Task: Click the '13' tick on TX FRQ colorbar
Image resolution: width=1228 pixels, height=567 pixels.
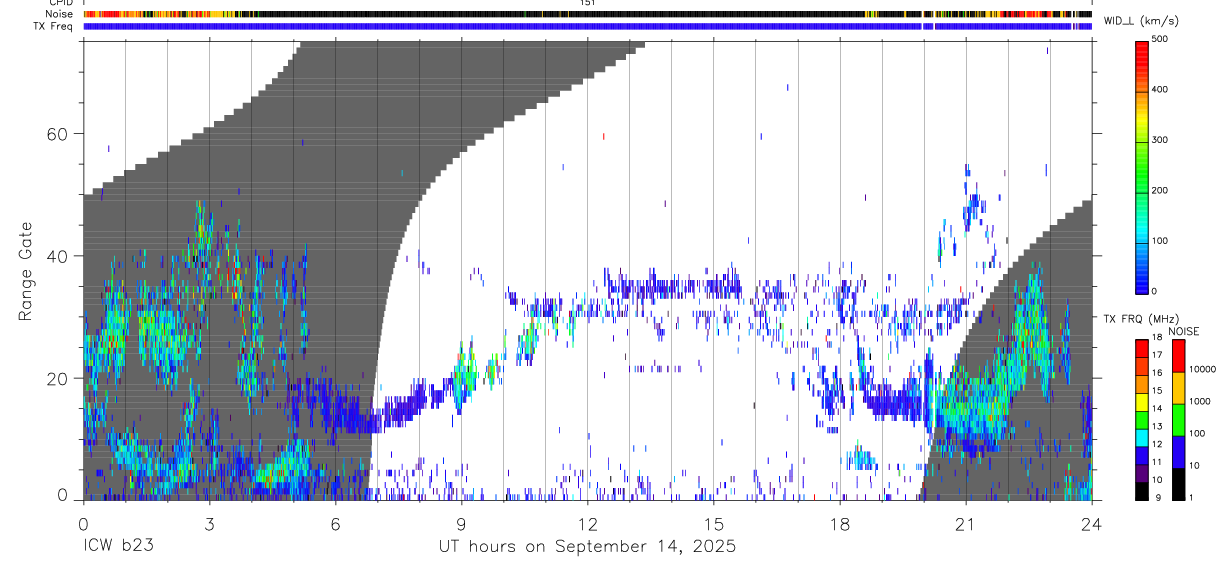Action: 1157,426
